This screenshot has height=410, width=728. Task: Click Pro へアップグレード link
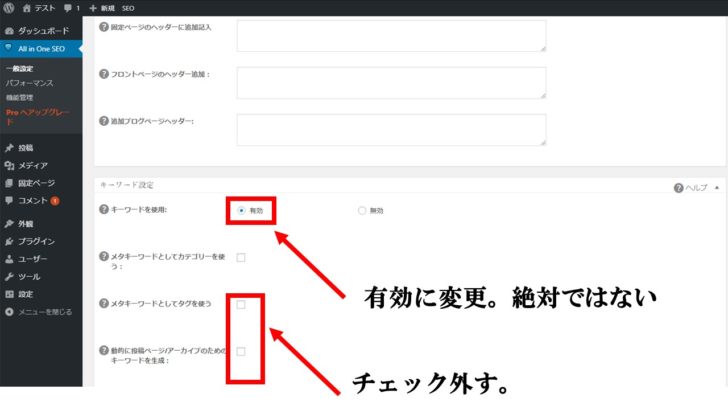coord(38,116)
